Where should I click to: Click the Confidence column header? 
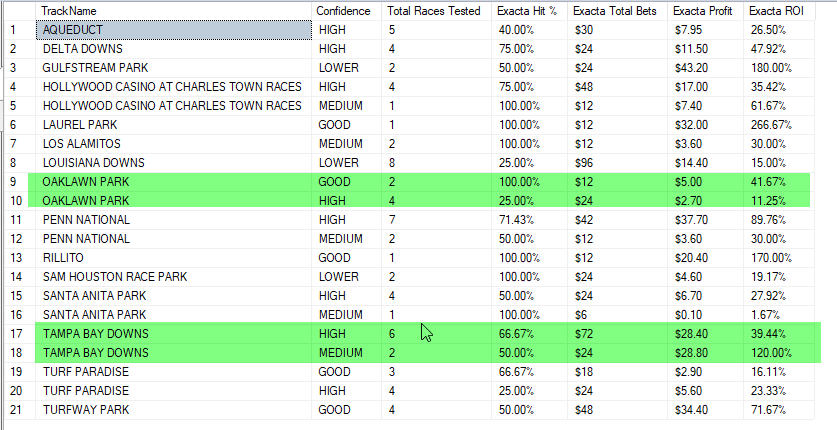pyautogui.click(x=346, y=11)
